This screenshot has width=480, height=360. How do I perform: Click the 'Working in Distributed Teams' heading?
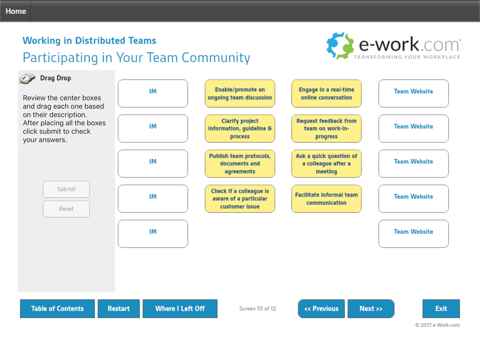89,41
